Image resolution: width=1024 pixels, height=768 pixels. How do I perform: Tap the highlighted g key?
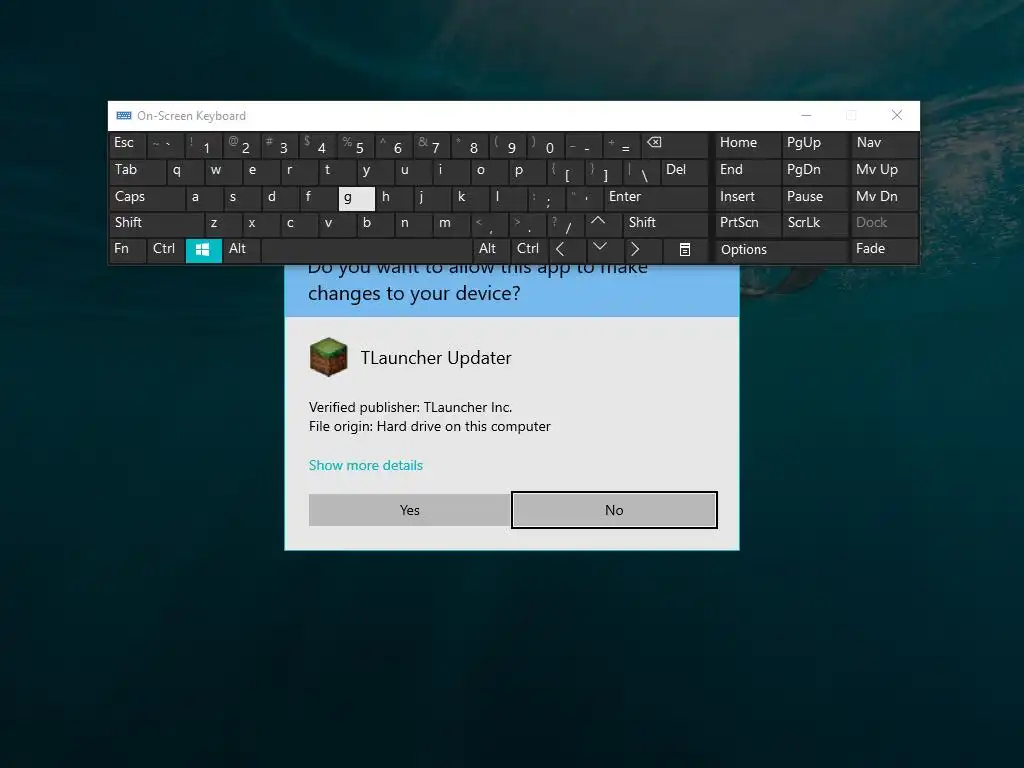(357, 199)
